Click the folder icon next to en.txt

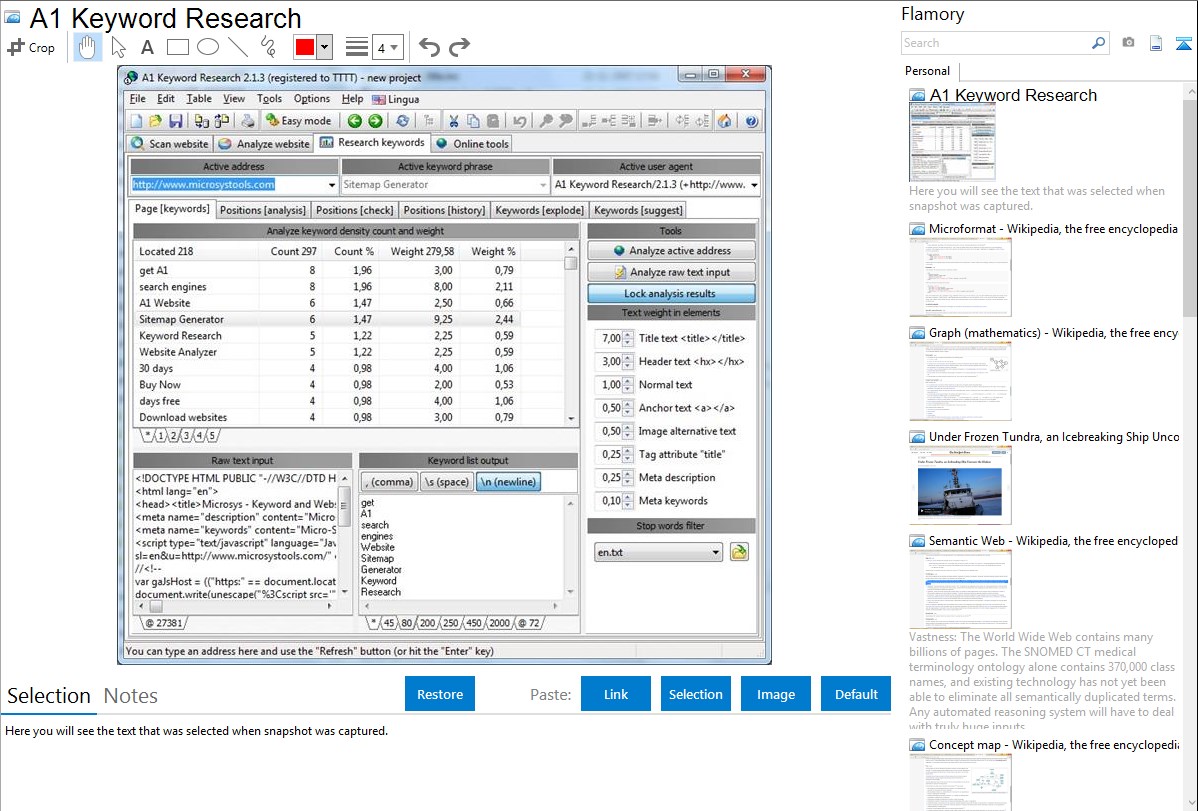click(739, 552)
